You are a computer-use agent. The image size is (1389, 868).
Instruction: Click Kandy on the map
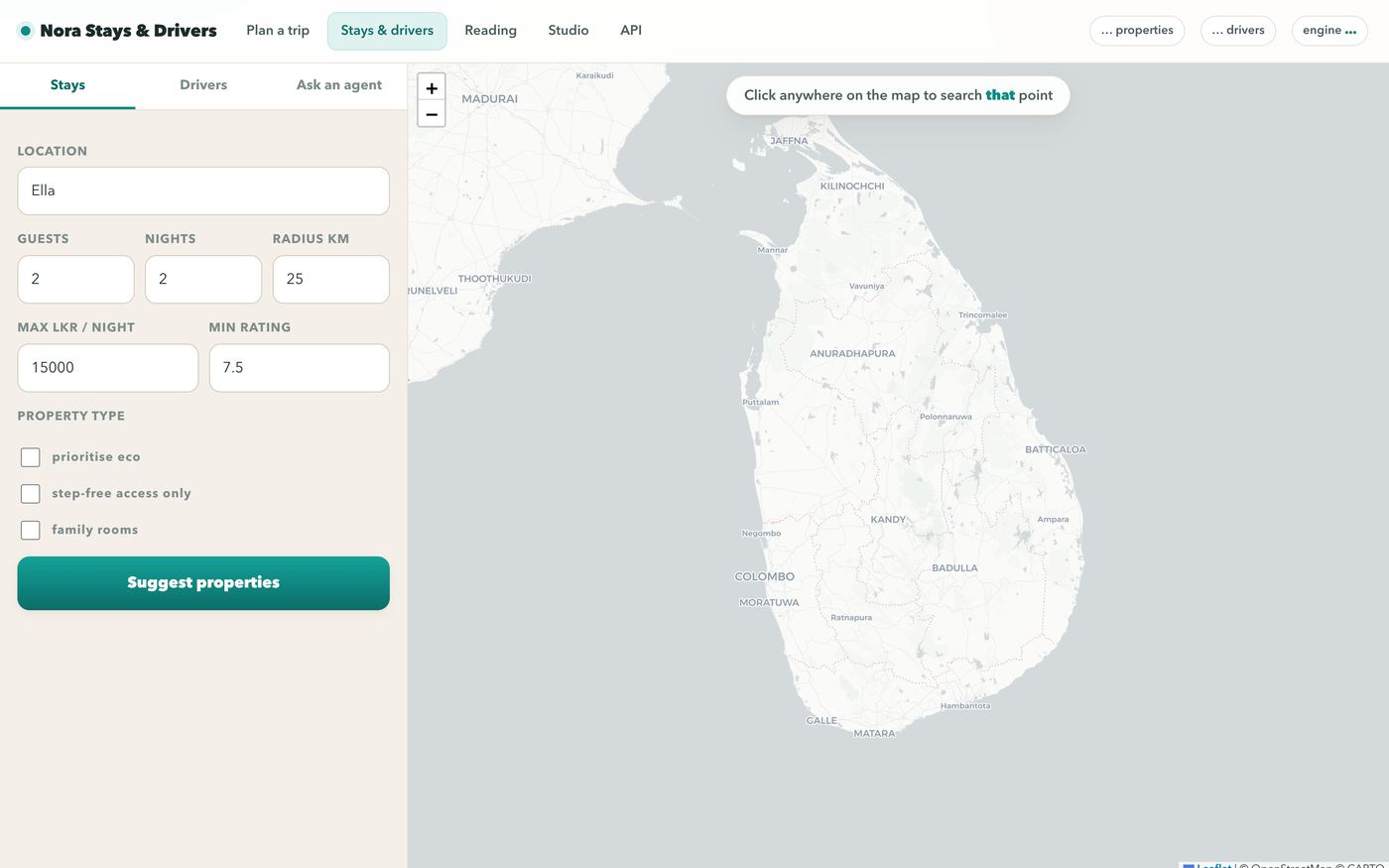tap(888, 520)
